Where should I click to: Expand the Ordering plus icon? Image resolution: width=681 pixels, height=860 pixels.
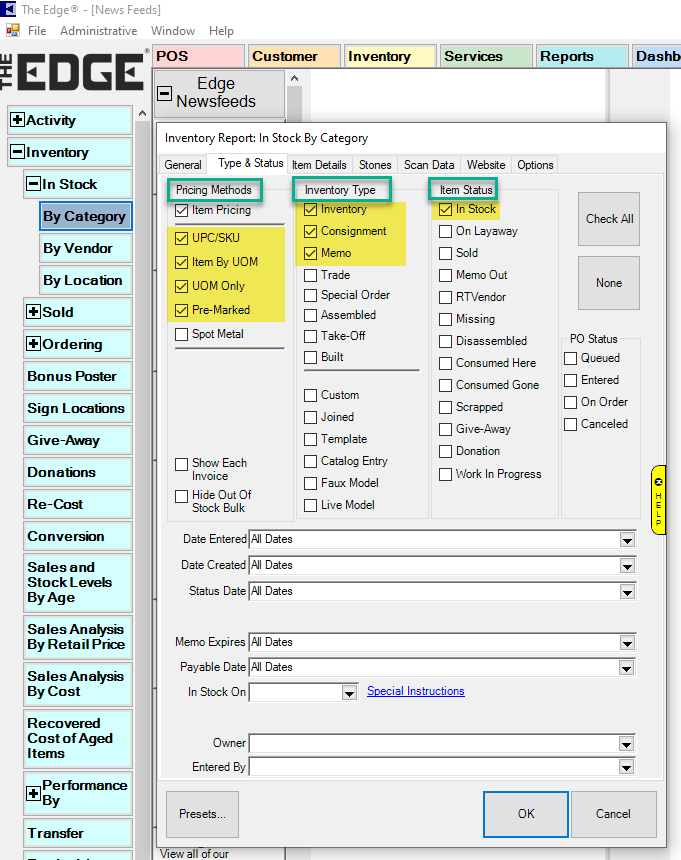[34, 345]
